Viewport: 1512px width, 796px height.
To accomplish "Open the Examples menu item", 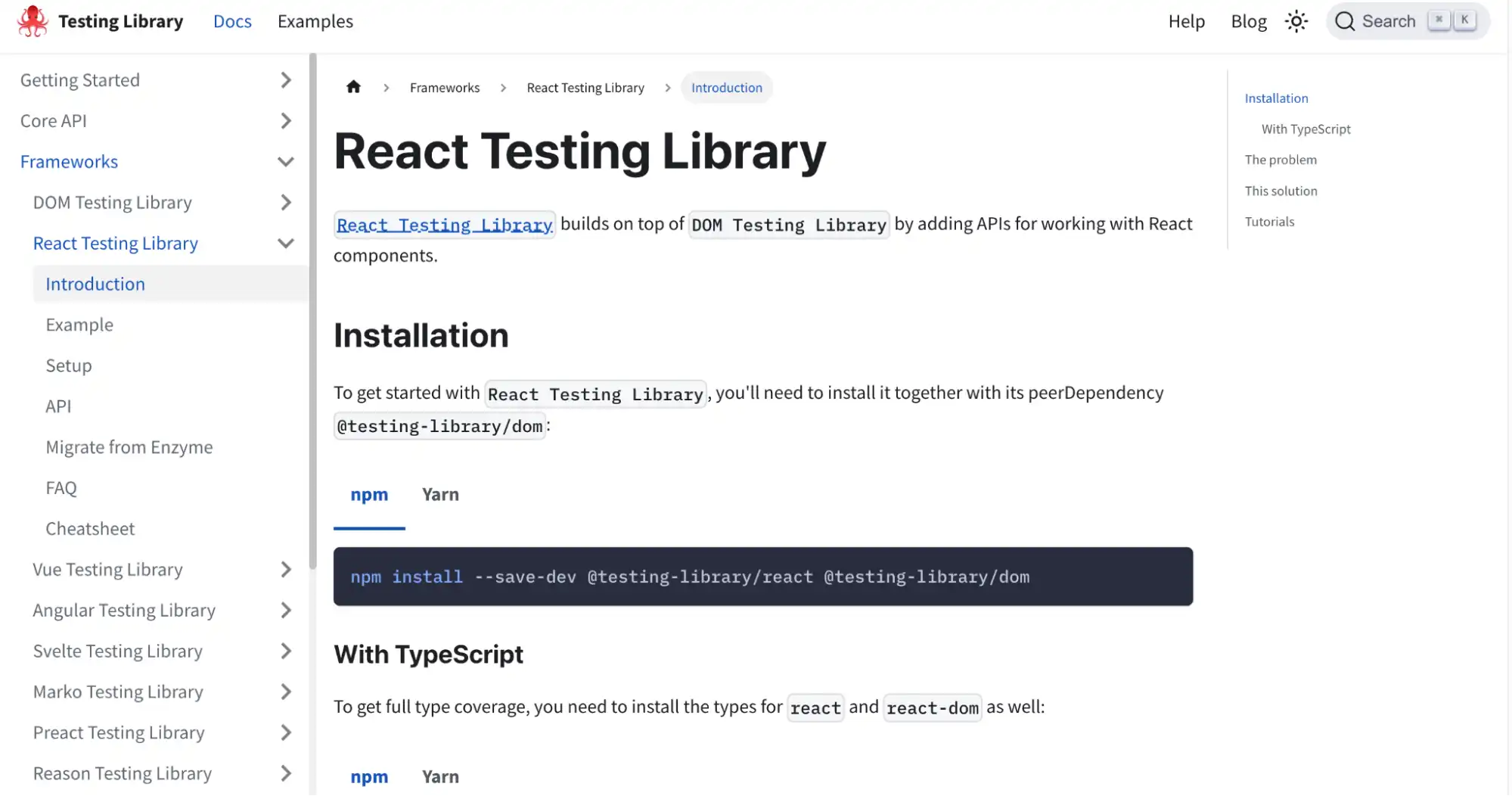I will (315, 21).
